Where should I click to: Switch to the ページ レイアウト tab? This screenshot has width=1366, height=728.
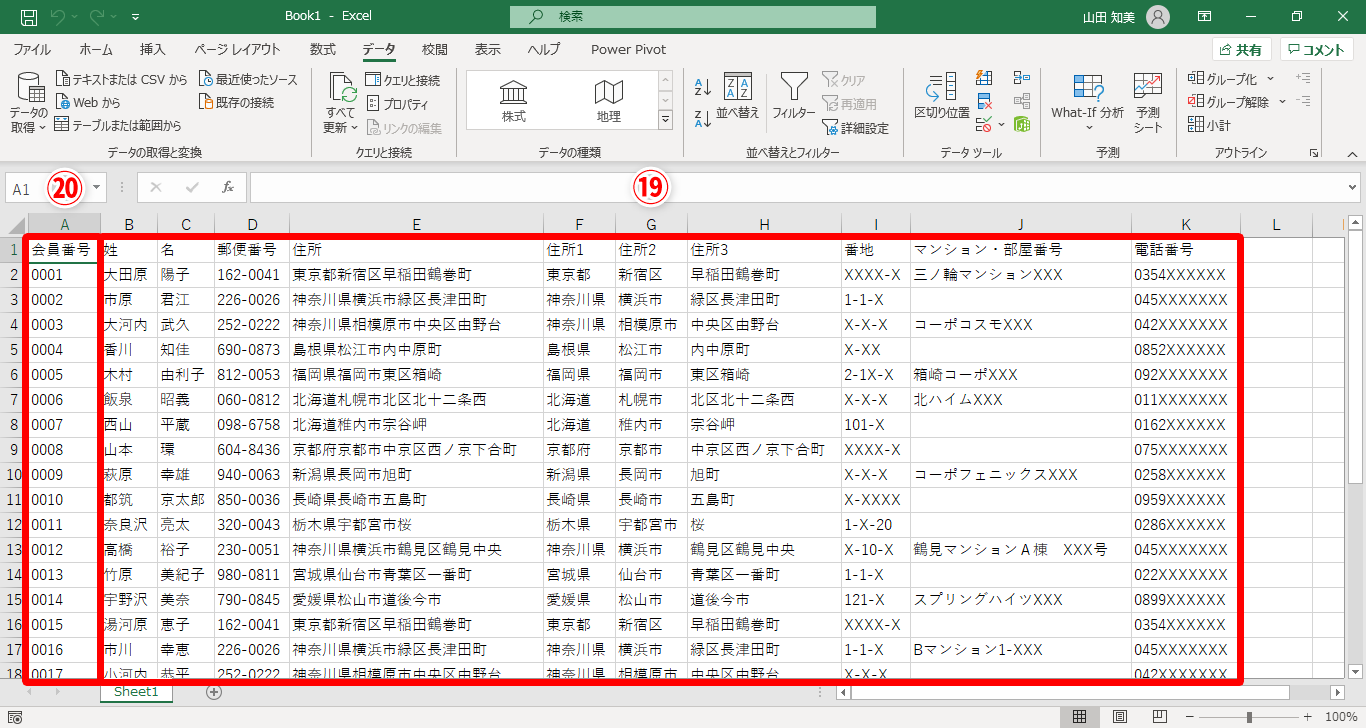click(x=237, y=49)
